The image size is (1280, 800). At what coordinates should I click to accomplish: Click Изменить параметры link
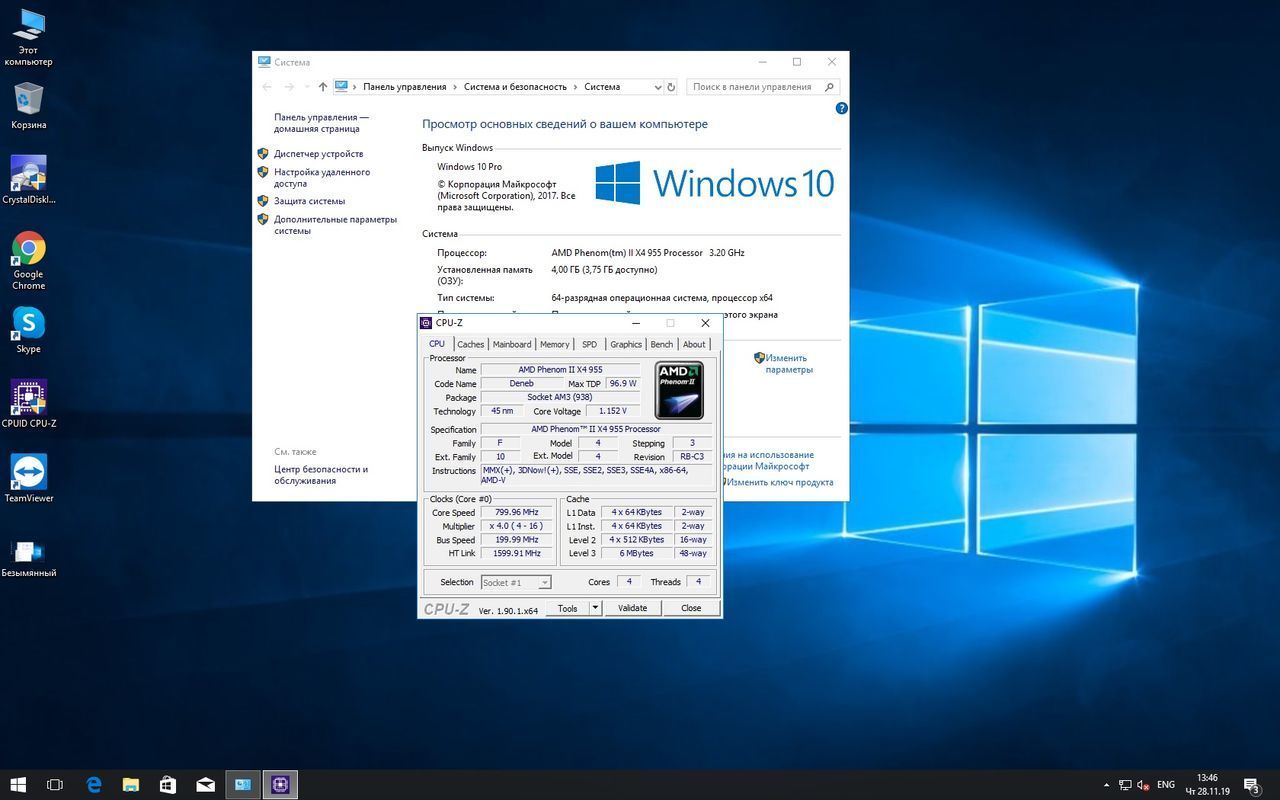[787, 364]
